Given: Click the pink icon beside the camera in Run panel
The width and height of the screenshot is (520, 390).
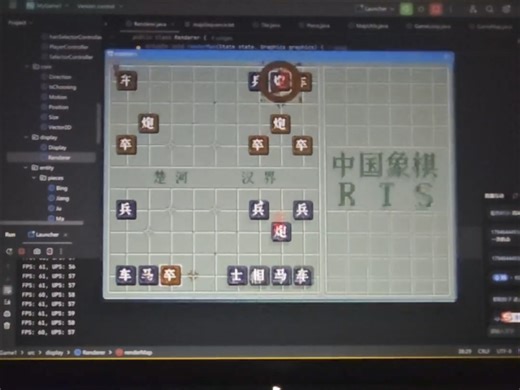Looking at the screenshot, I should (x=49, y=251).
